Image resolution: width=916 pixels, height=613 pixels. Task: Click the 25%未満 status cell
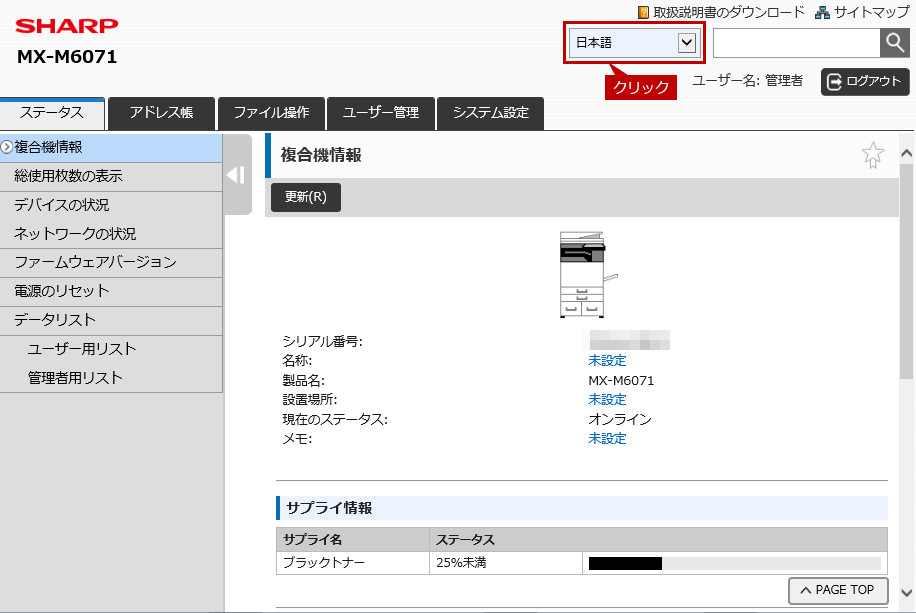(x=506, y=563)
